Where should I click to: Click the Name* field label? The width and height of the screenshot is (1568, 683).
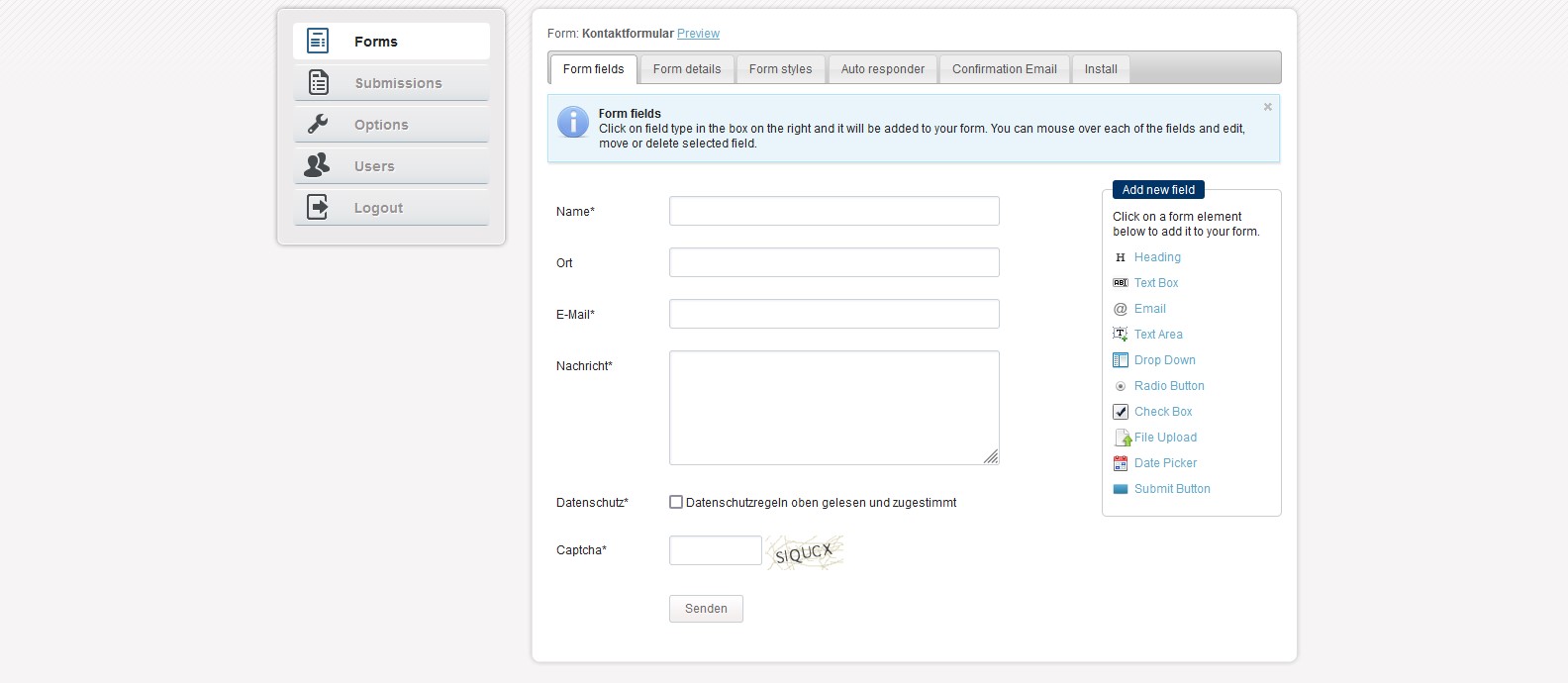[x=575, y=212]
